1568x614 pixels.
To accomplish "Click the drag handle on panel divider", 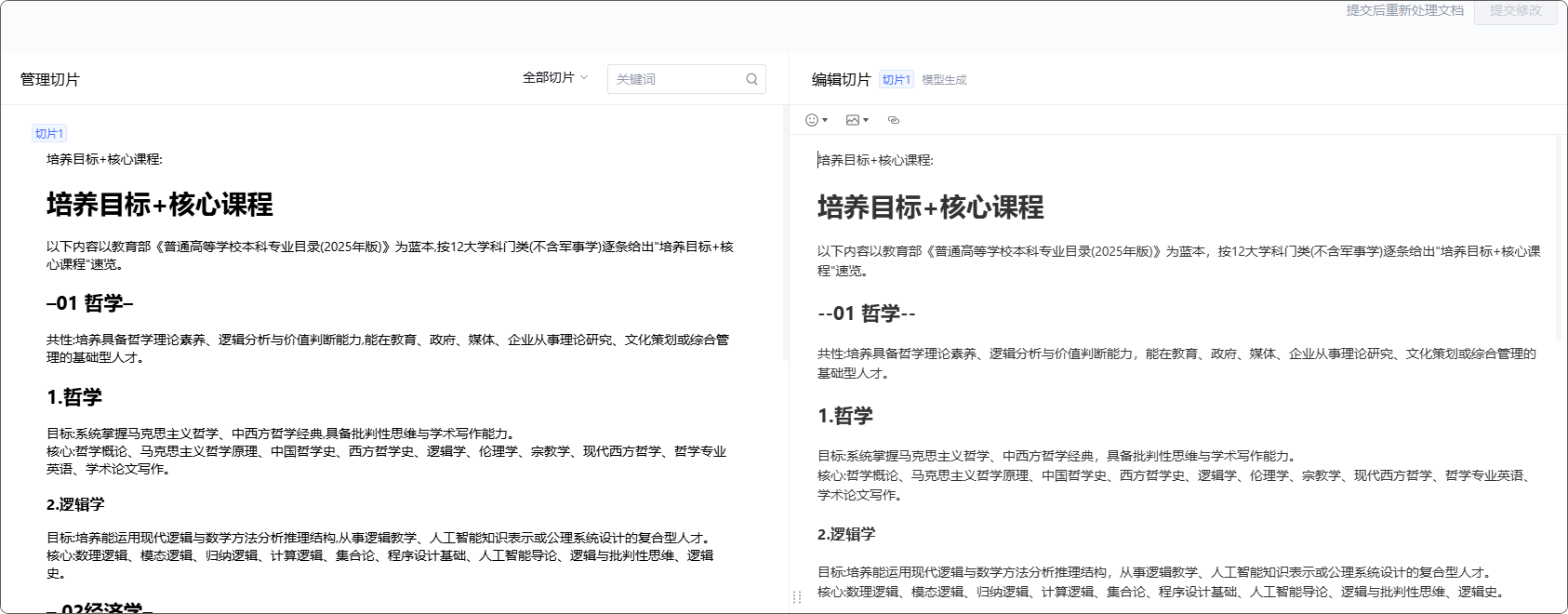I will [x=796, y=597].
